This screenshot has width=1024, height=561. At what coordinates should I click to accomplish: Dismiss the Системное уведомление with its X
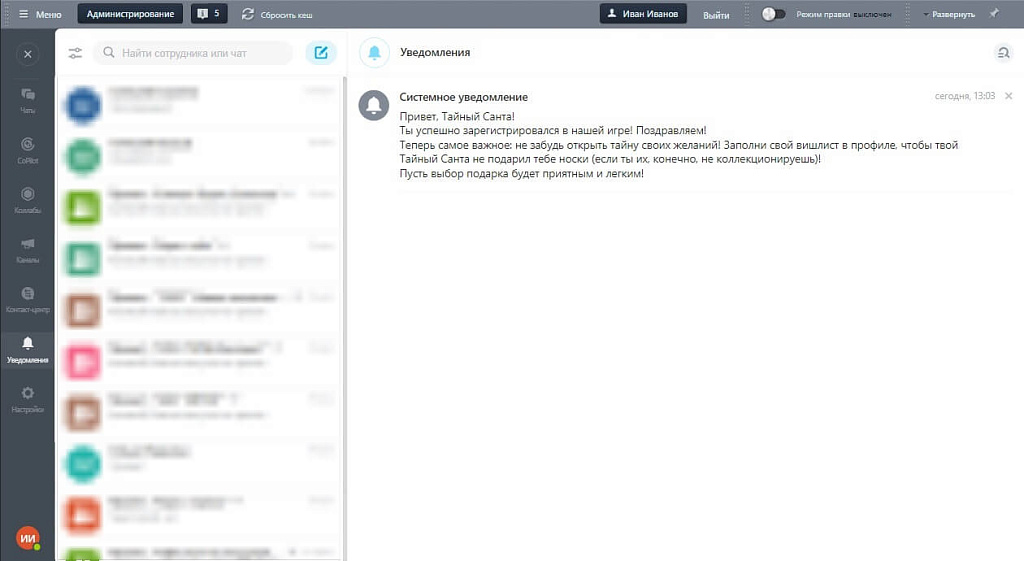click(1008, 96)
